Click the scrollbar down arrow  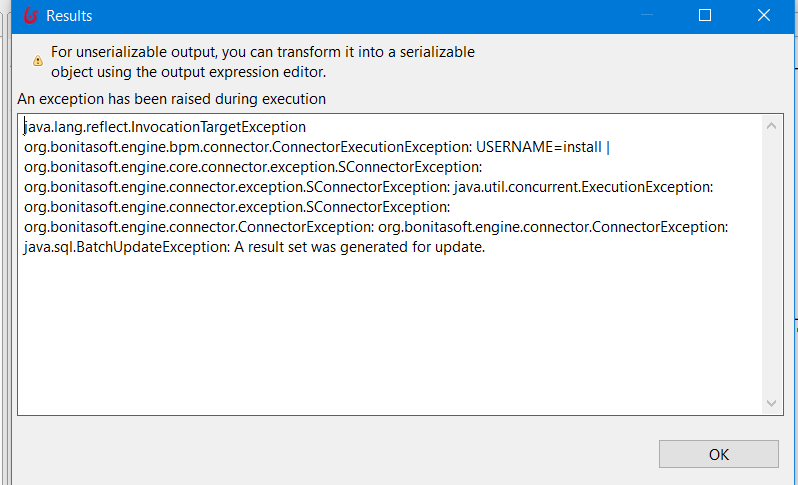(772, 402)
